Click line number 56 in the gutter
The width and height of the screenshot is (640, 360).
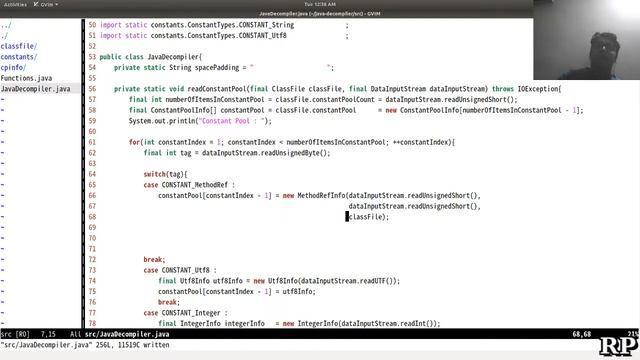click(92, 89)
